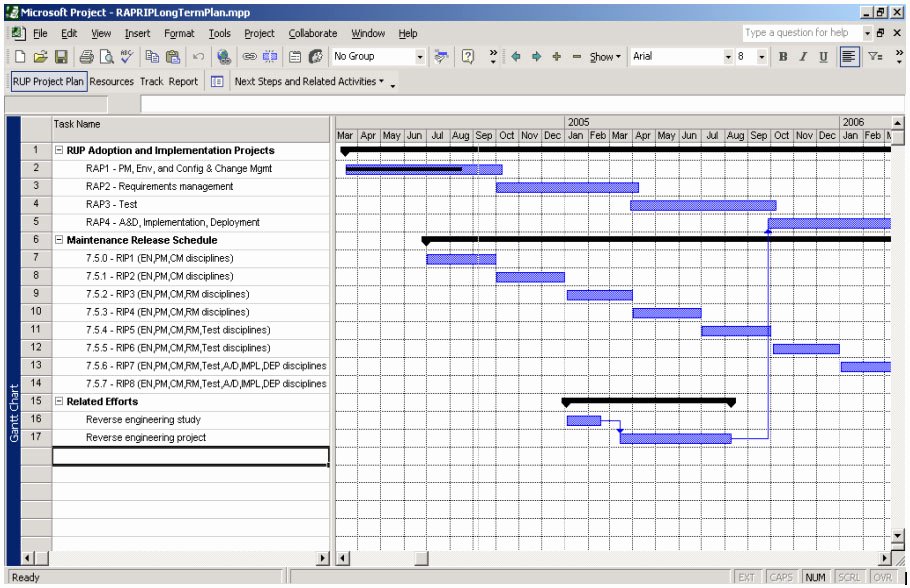
Task: Open a file with the folder icon
Action: (x=40, y=56)
